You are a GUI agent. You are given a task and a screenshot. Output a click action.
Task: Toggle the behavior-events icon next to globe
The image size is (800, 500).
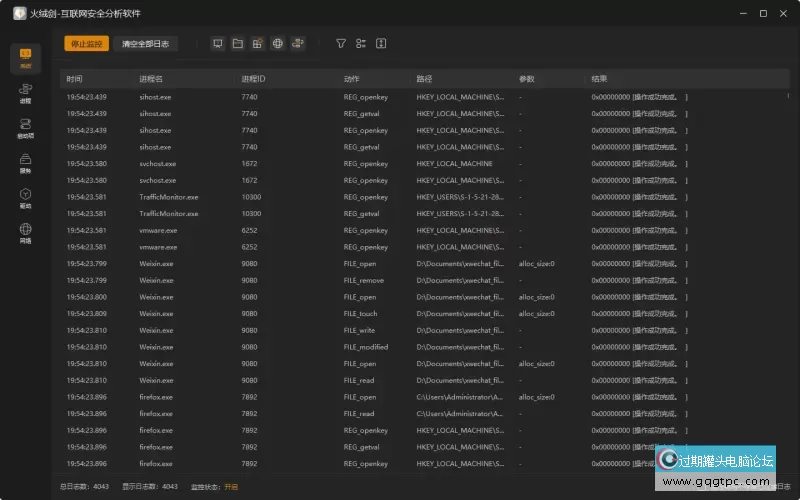tap(298, 44)
